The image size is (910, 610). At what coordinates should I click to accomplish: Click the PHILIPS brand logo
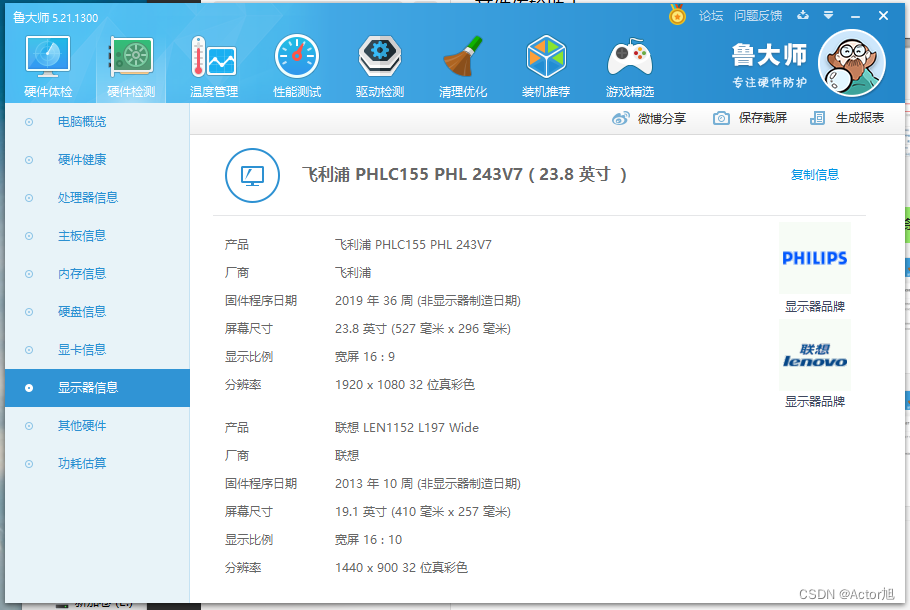pos(815,258)
